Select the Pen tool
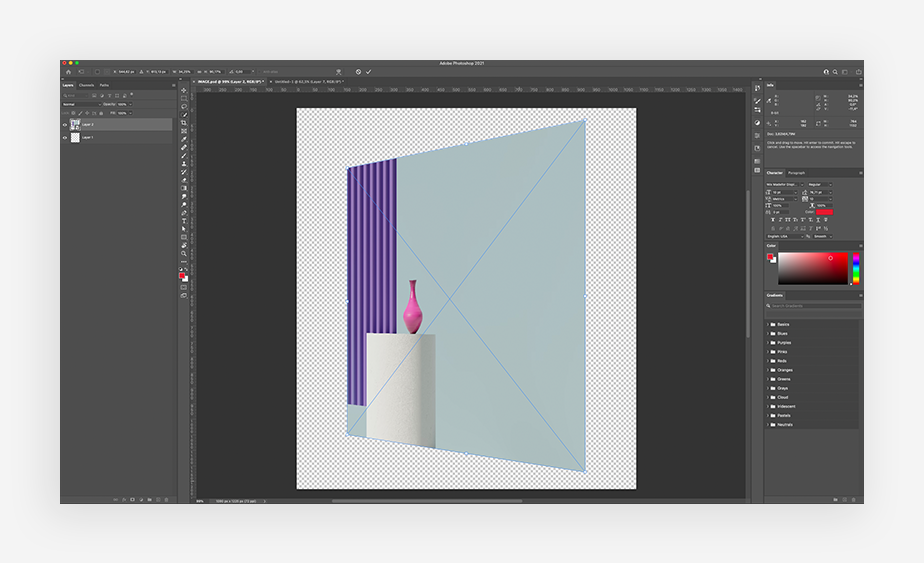 [x=184, y=213]
